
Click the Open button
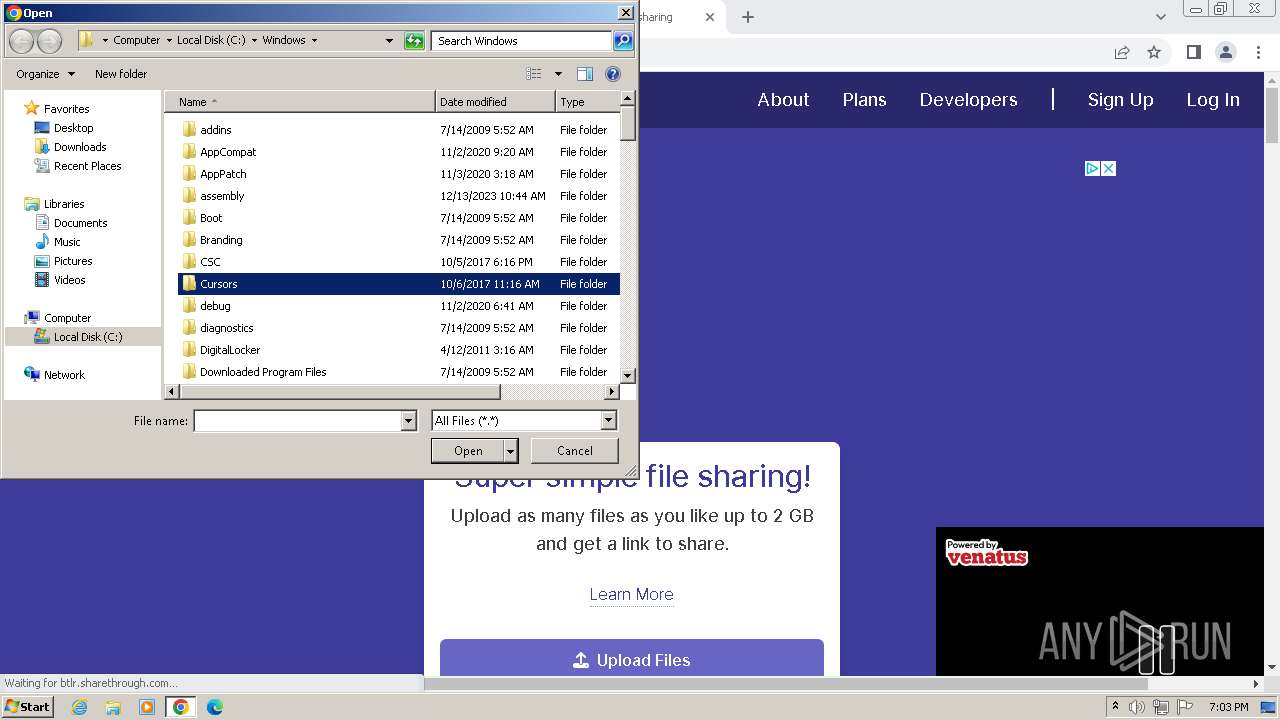coord(468,451)
